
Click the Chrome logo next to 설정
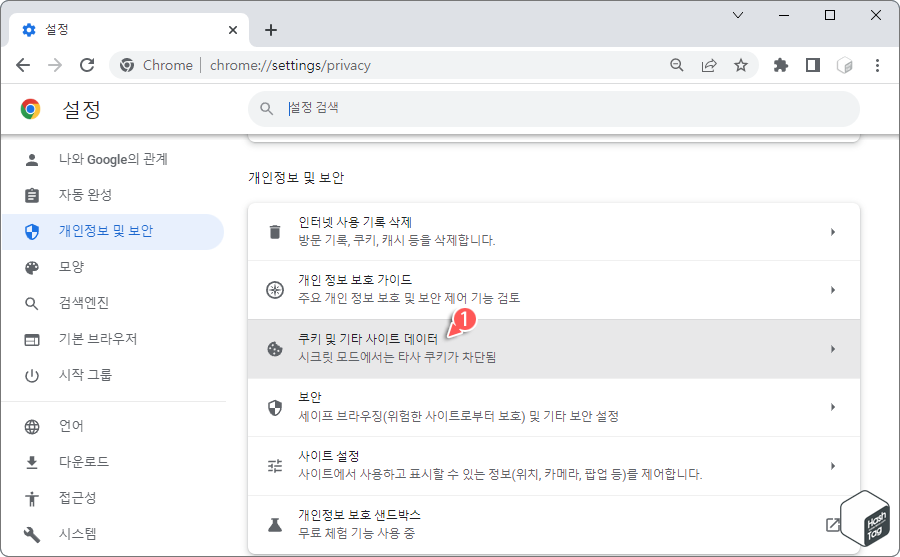pyautogui.click(x=30, y=109)
